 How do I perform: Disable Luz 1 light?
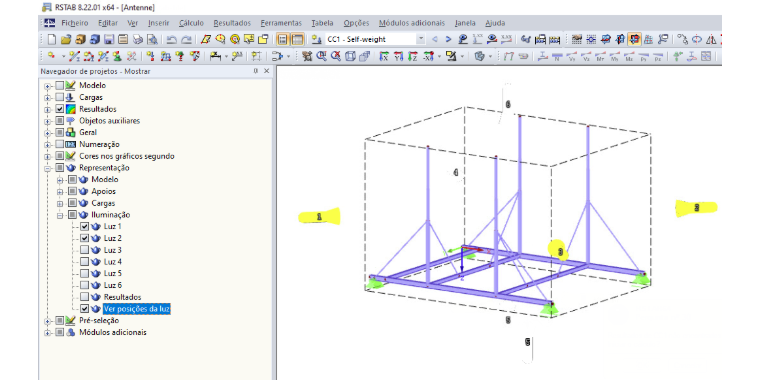[x=84, y=226]
